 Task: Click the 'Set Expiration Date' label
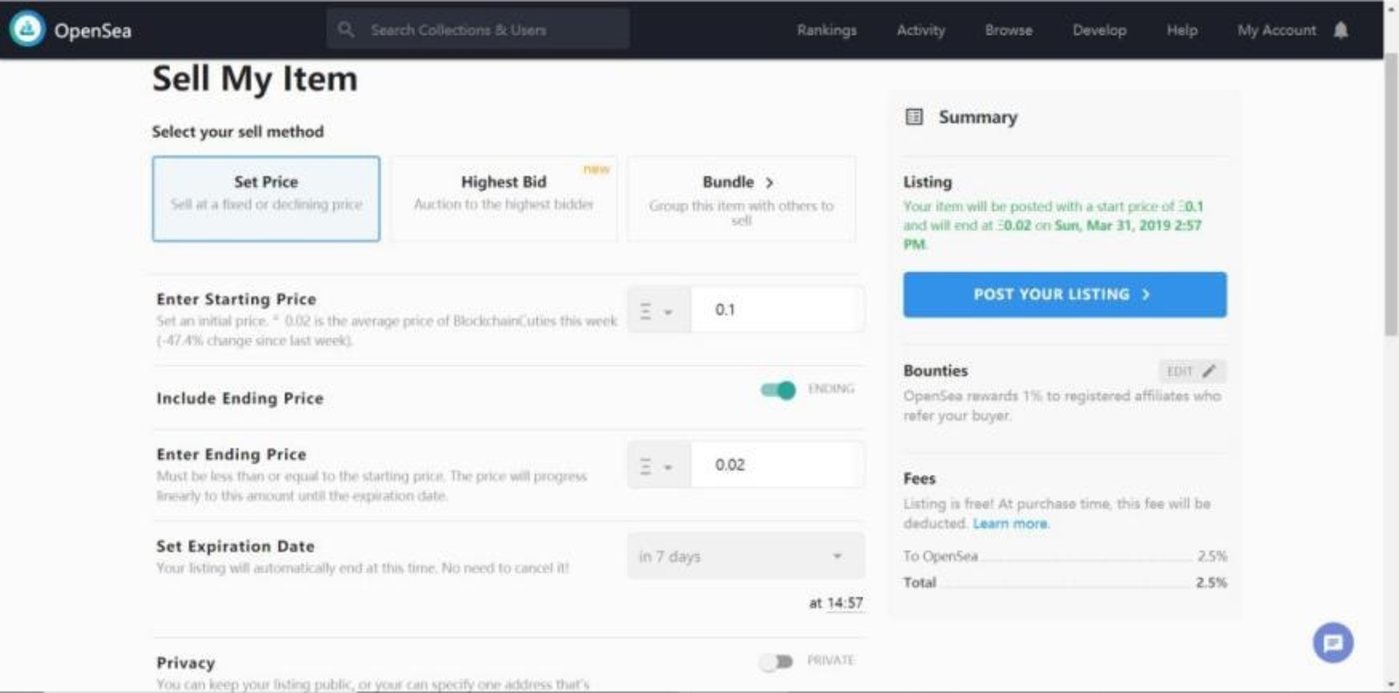tap(235, 546)
